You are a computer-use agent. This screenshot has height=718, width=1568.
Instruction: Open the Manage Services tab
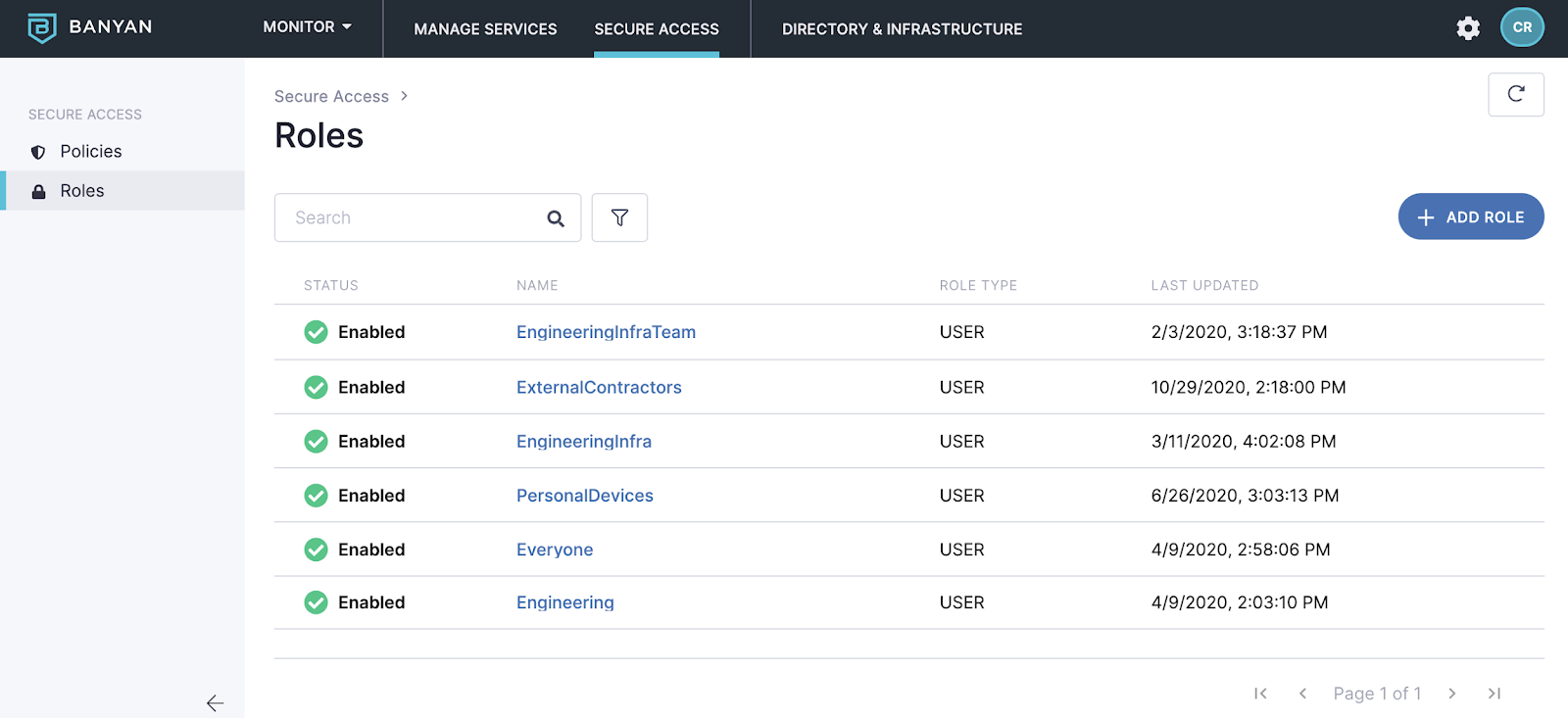click(x=485, y=29)
